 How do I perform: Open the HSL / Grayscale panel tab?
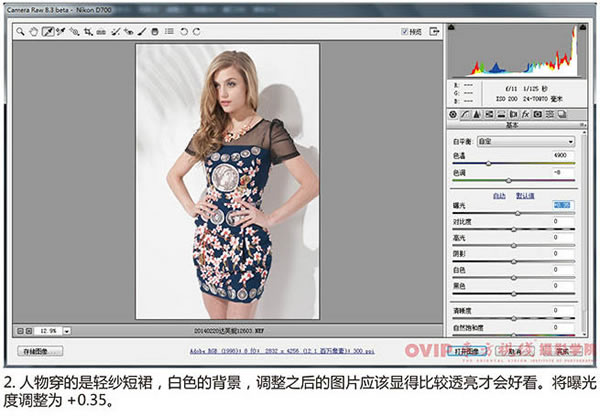489,114
